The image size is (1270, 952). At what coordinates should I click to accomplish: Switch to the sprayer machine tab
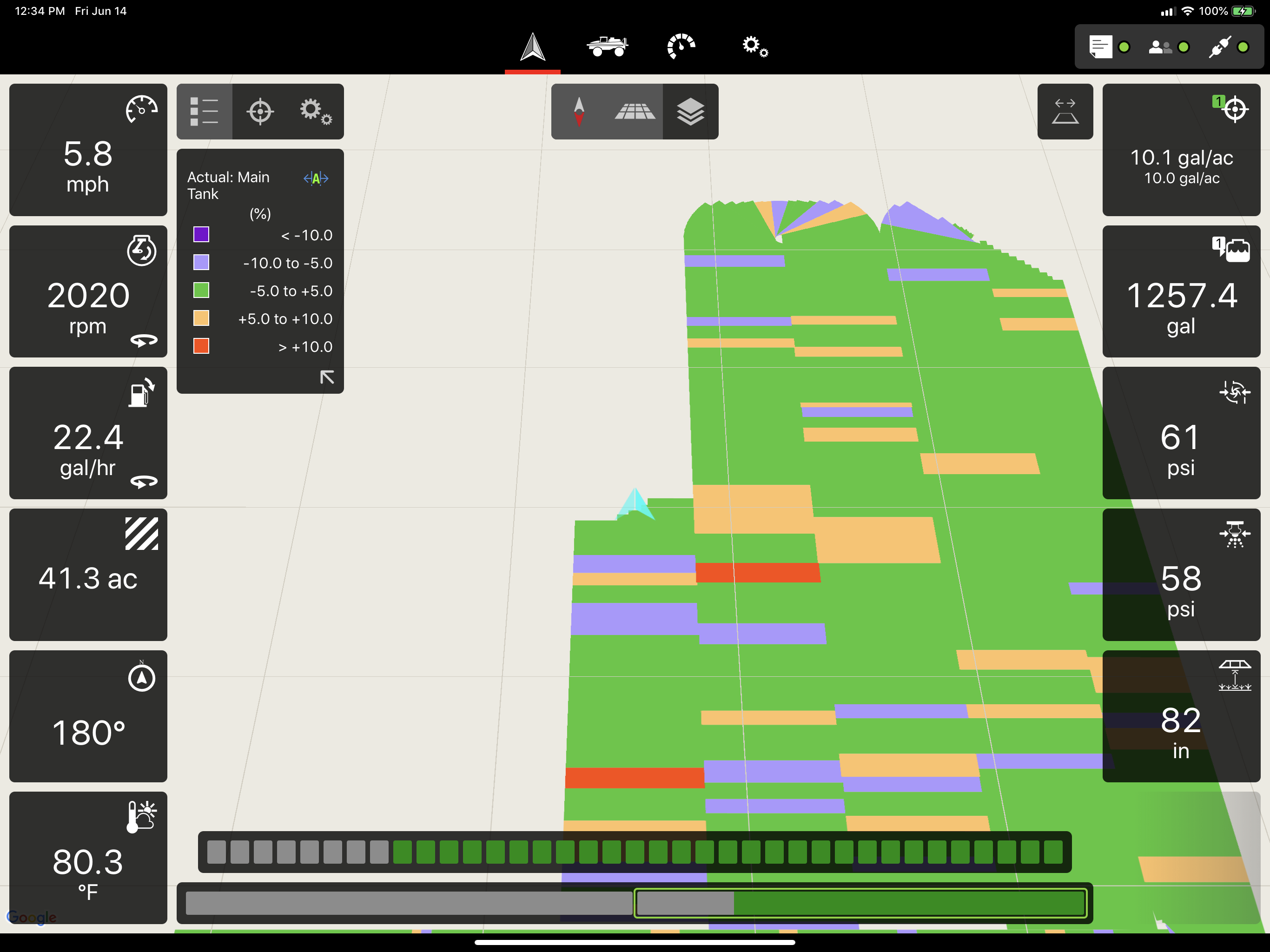(607, 46)
